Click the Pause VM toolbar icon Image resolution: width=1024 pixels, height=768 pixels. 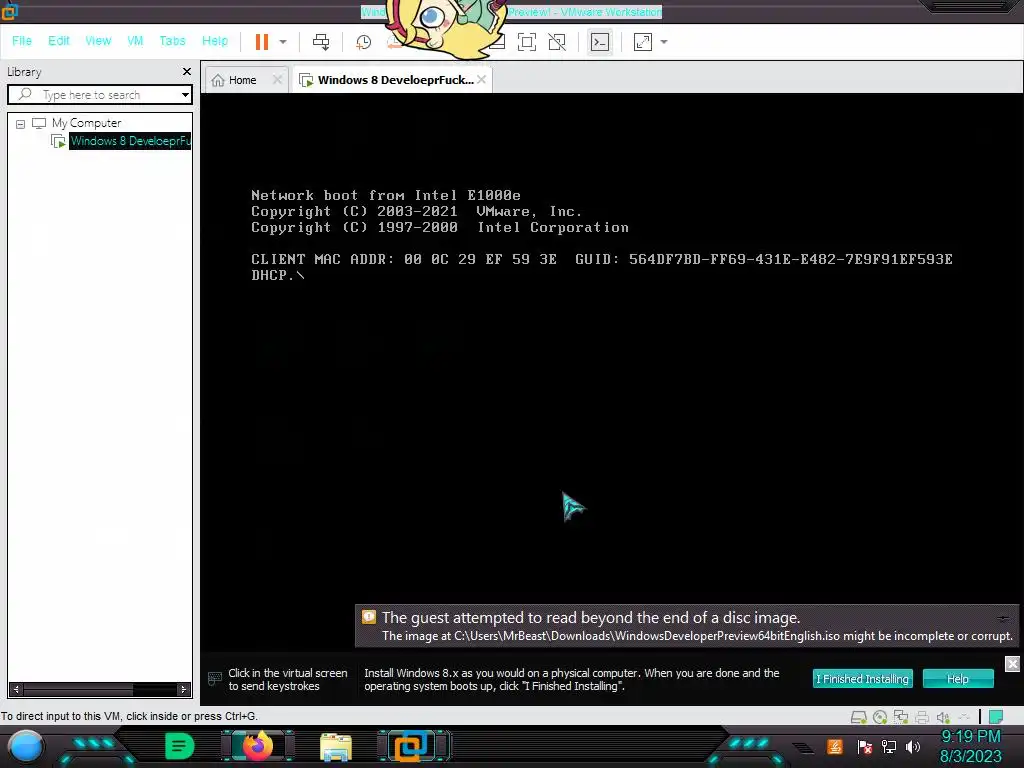pyautogui.click(x=262, y=42)
